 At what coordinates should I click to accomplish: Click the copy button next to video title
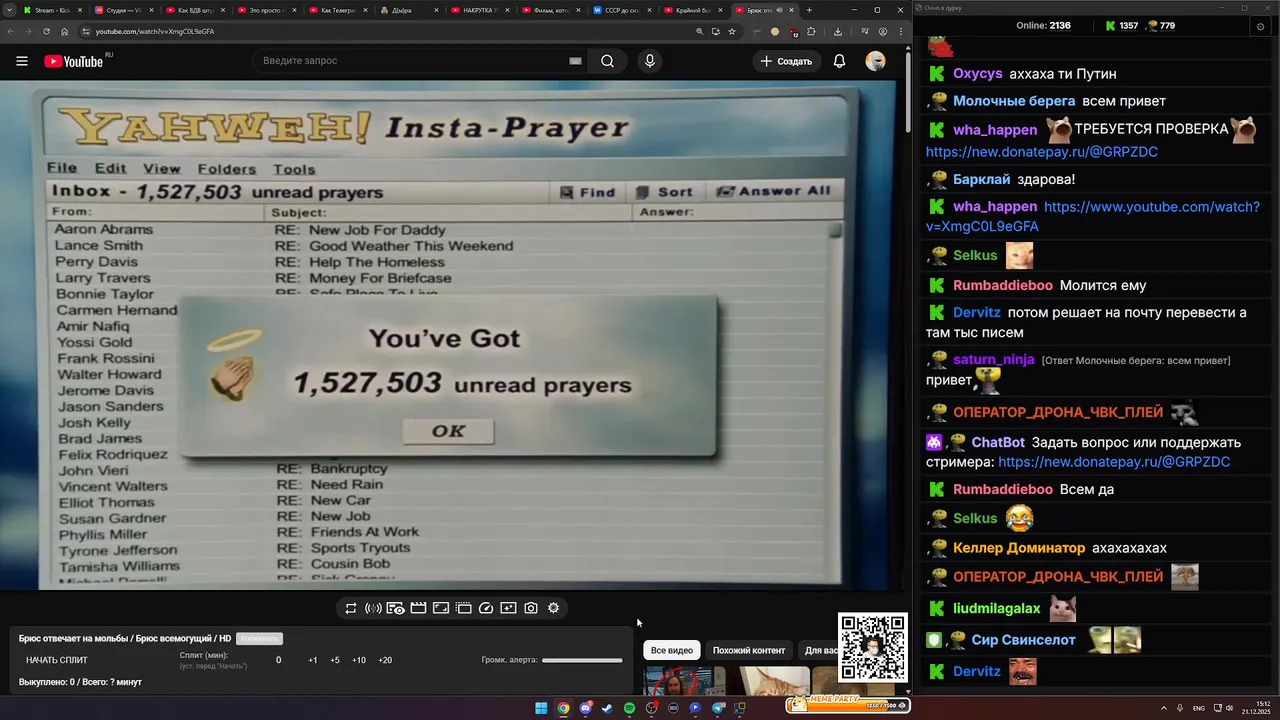259,638
